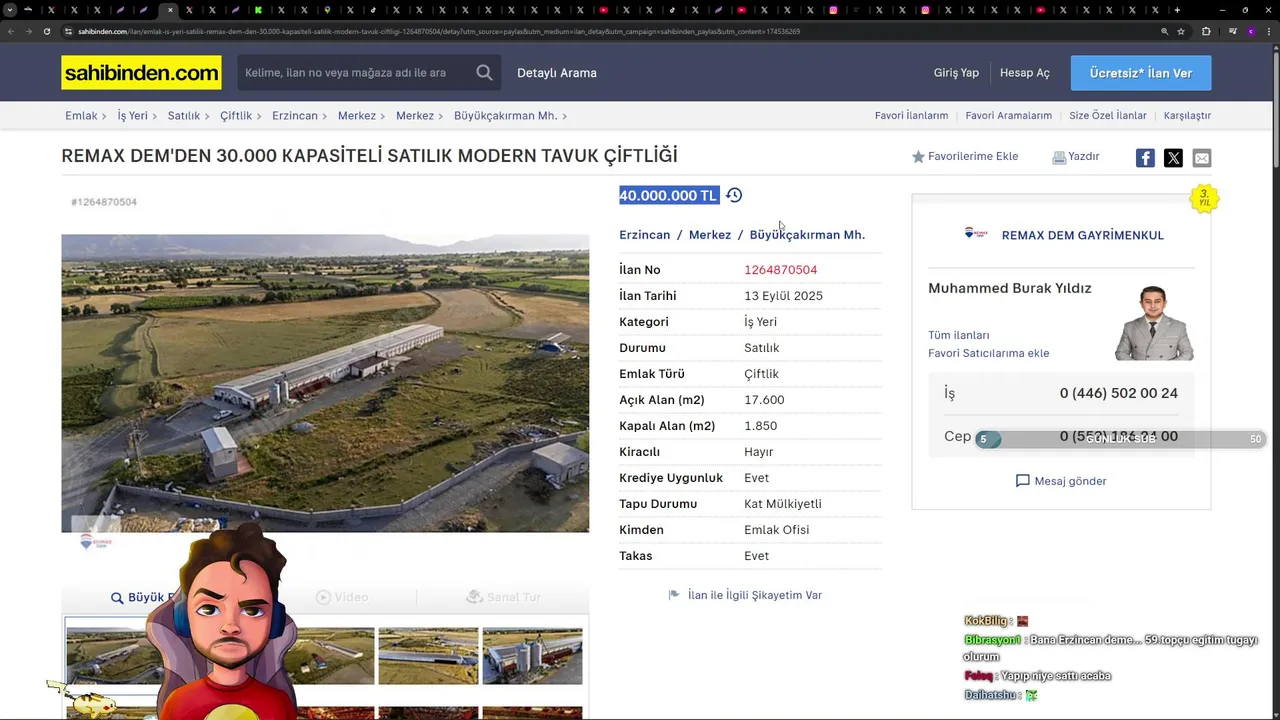This screenshot has height=720, width=1280.
Task: Click the Favorilerime Ekle star
Action: tap(918, 156)
